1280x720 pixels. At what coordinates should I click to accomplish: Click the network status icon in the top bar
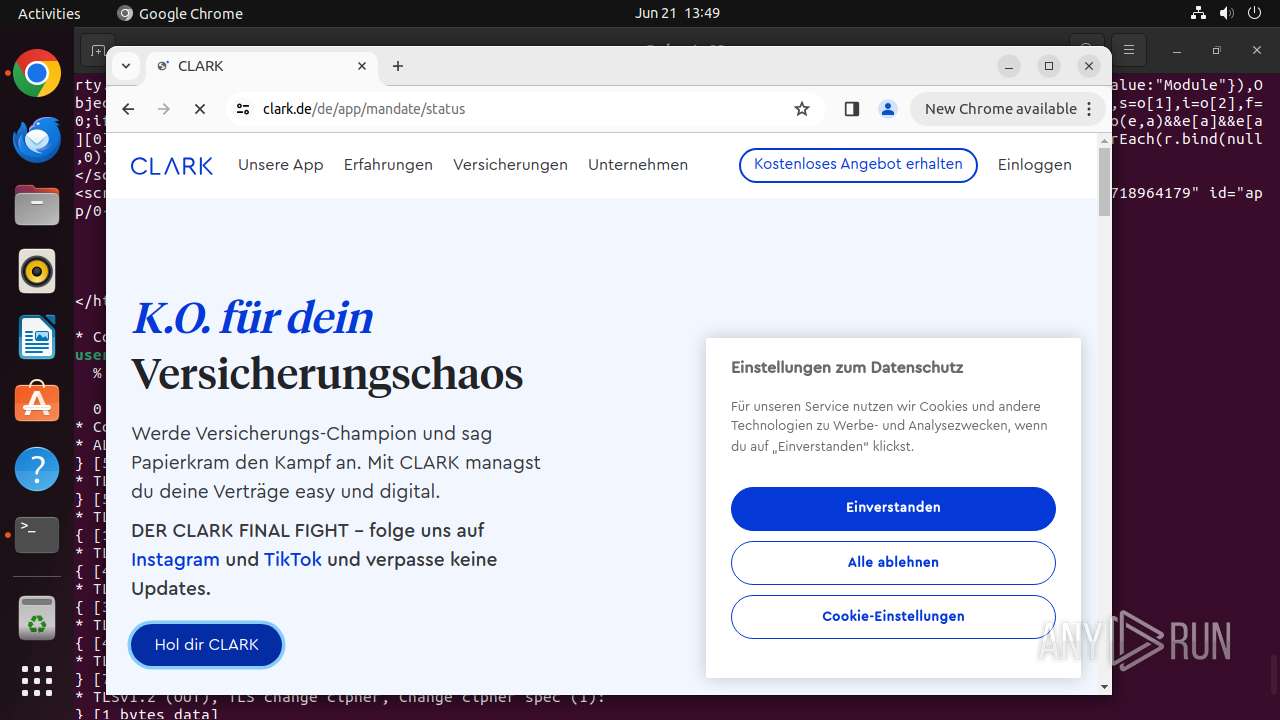click(x=1199, y=13)
